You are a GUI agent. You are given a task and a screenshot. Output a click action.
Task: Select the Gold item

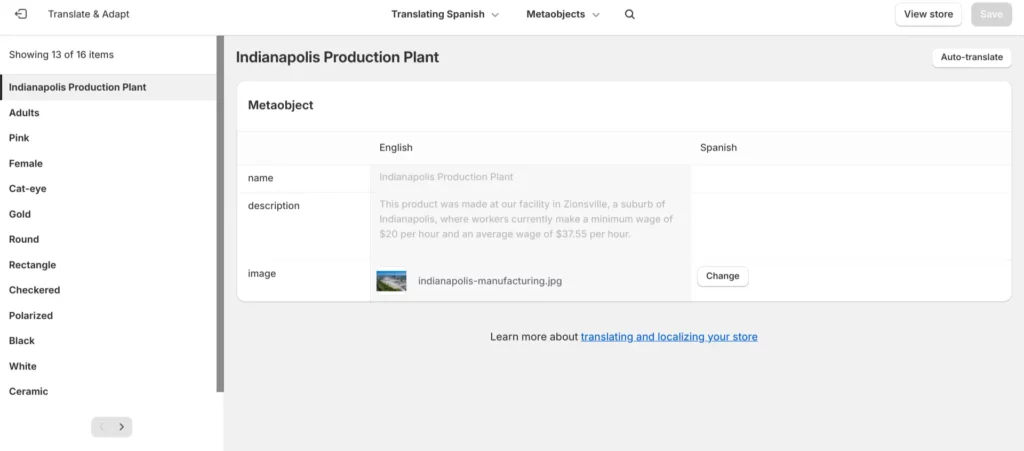108,214
